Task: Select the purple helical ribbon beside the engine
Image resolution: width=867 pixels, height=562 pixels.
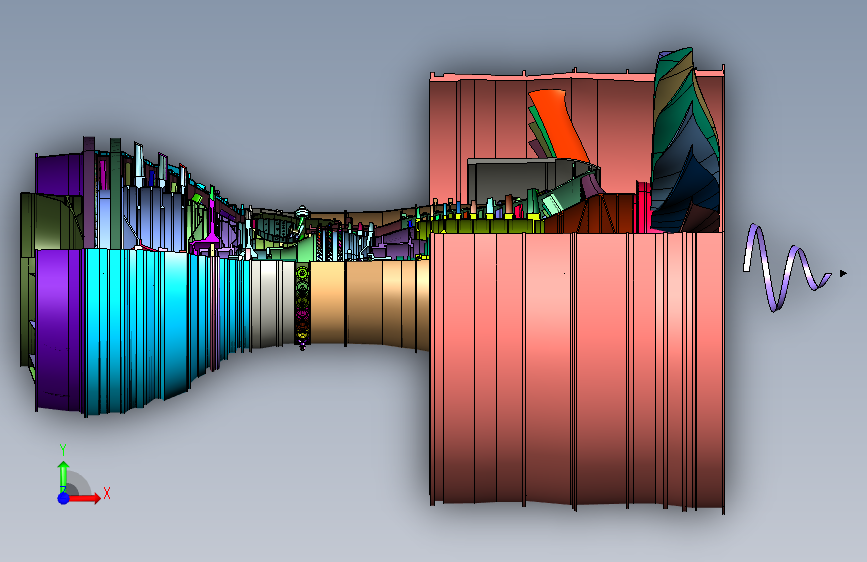Action: coord(786,267)
